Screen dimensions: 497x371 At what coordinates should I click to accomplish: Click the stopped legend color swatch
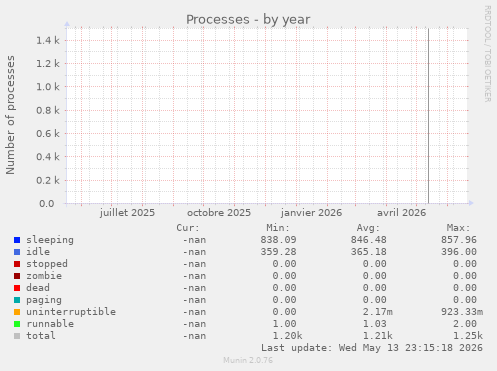(x=17, y=264)
